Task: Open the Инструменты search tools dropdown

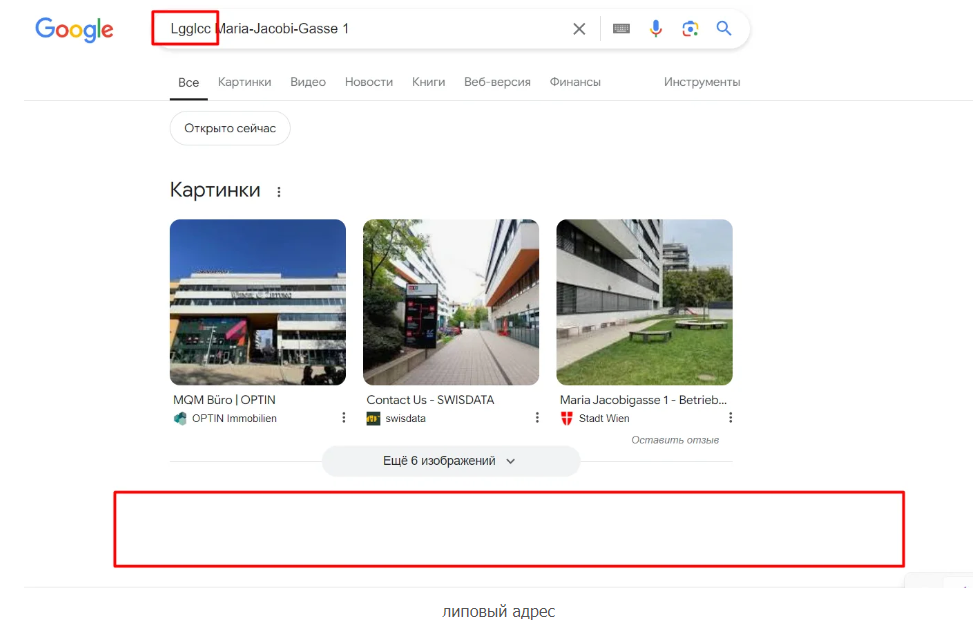Action: tap(703, 82)
